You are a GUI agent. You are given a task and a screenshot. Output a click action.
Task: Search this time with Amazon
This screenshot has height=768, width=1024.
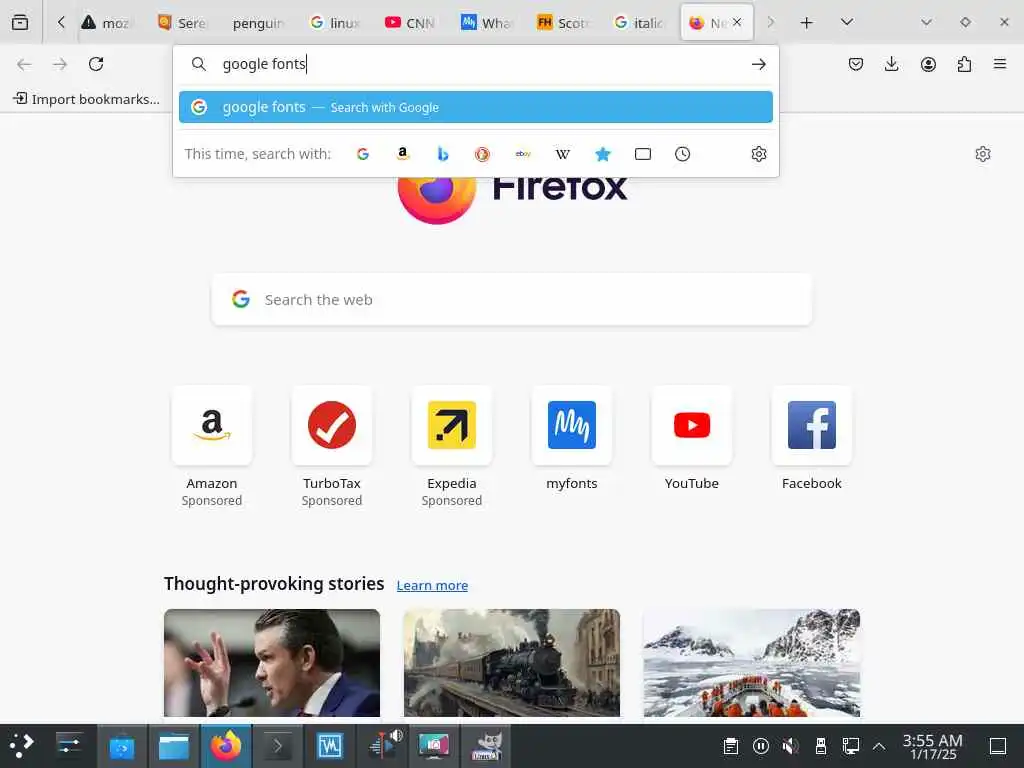coord(403,154)
